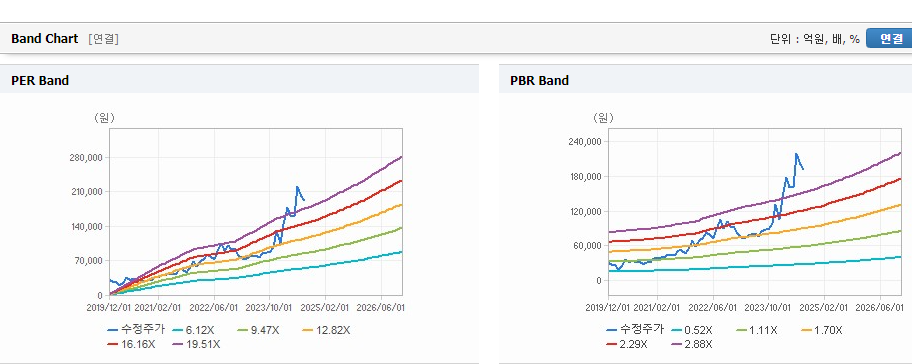Screen dimensions: 912x364
Task: Click the 240,000 y-axis label in PBR chart
Action: (x=585, y=142)
